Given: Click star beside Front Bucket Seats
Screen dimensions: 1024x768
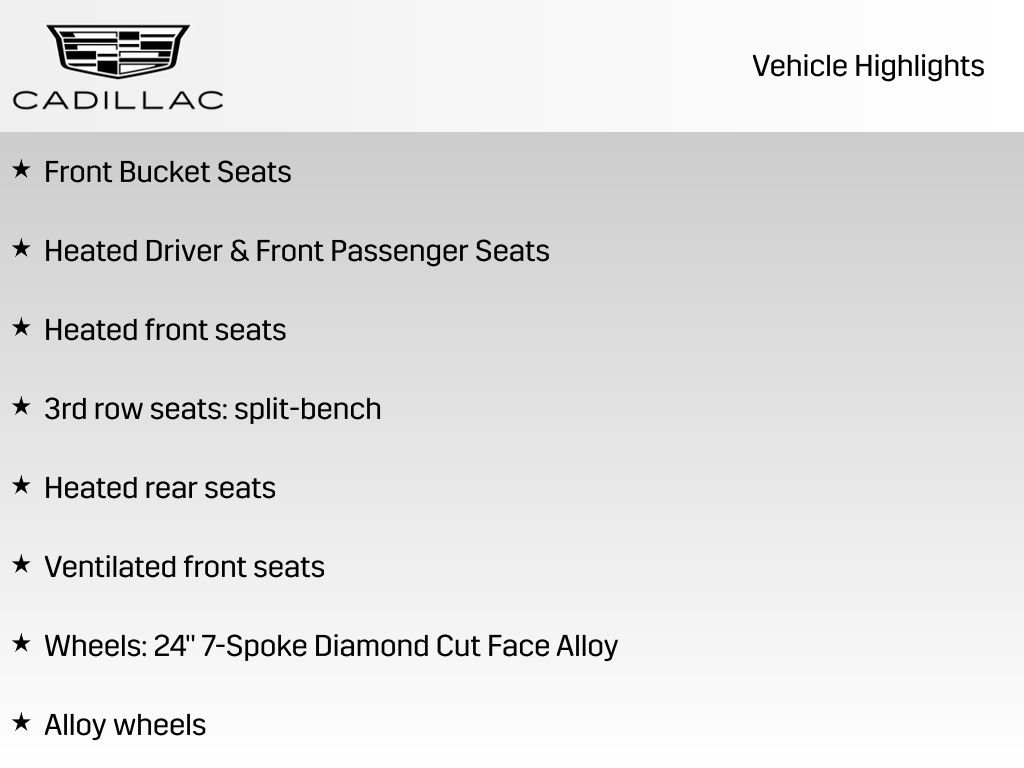Looking at the screenshot, I should coord(21,170).
